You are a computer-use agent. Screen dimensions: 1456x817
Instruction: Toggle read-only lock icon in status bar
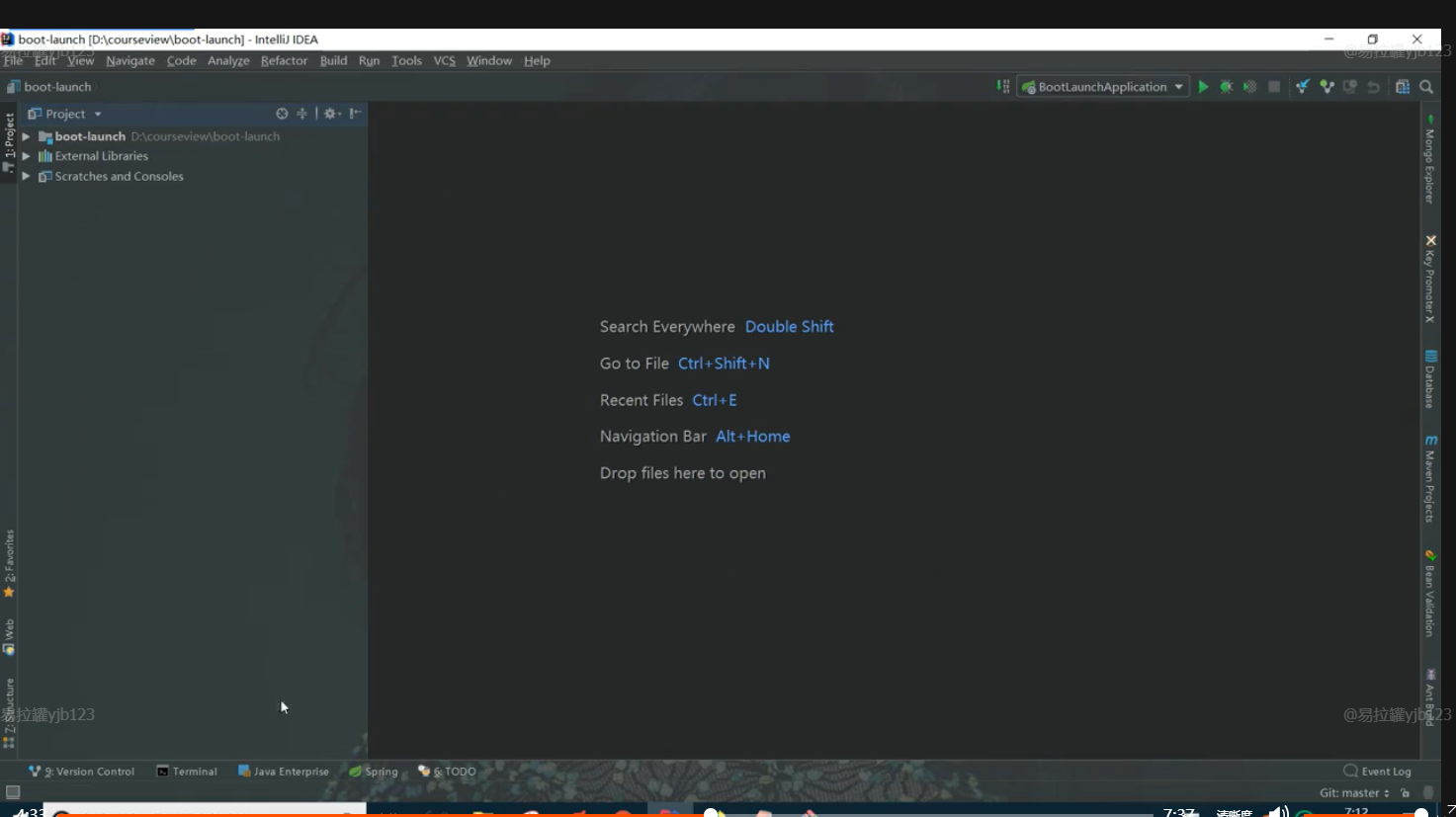click(x=1405, y=792)
